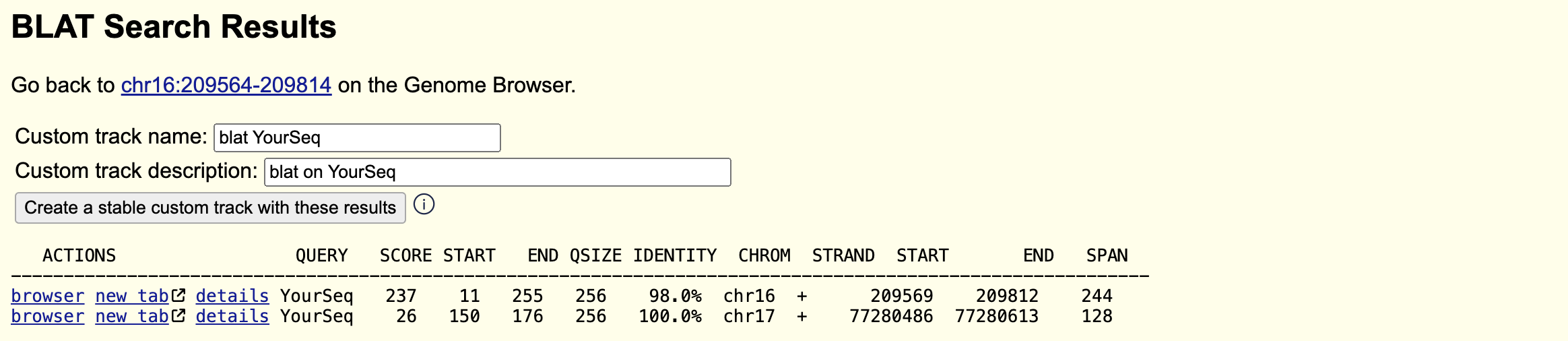View details for the chr17 alignment
The image size is (1568, 341).
[x=232, y=316]
